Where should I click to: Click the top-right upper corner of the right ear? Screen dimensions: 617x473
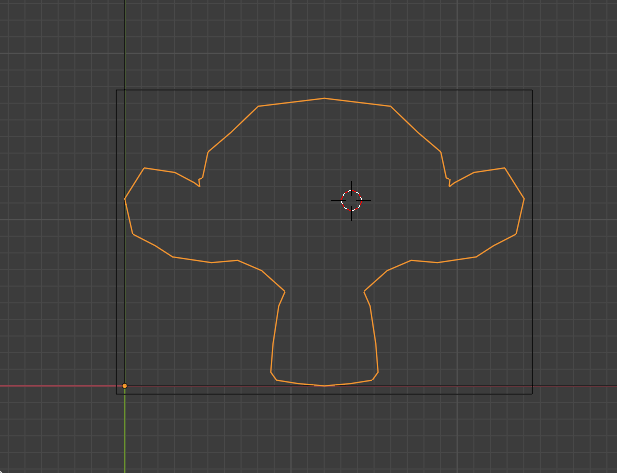(503, 168)
